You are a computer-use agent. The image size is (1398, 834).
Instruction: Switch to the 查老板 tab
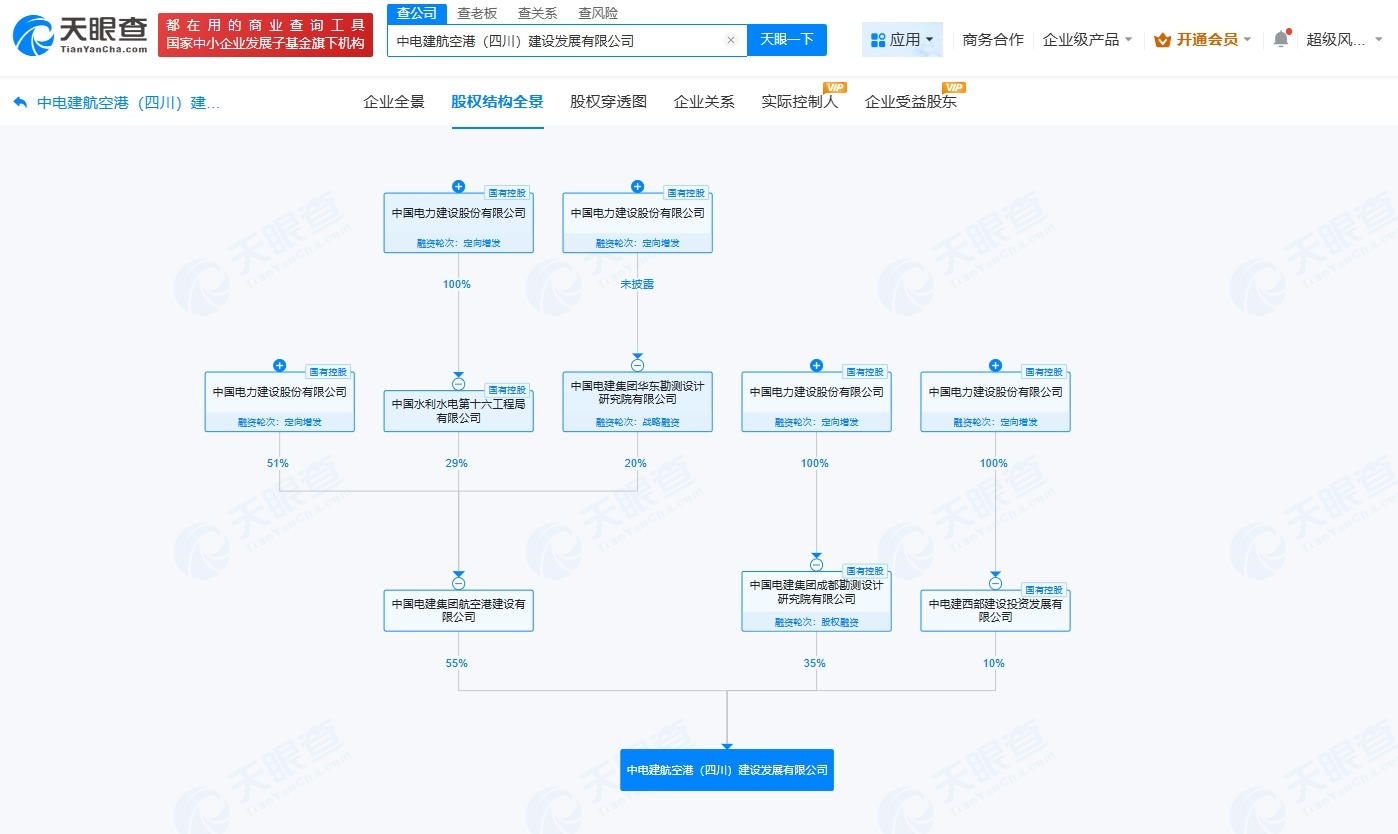pos(477,13)
